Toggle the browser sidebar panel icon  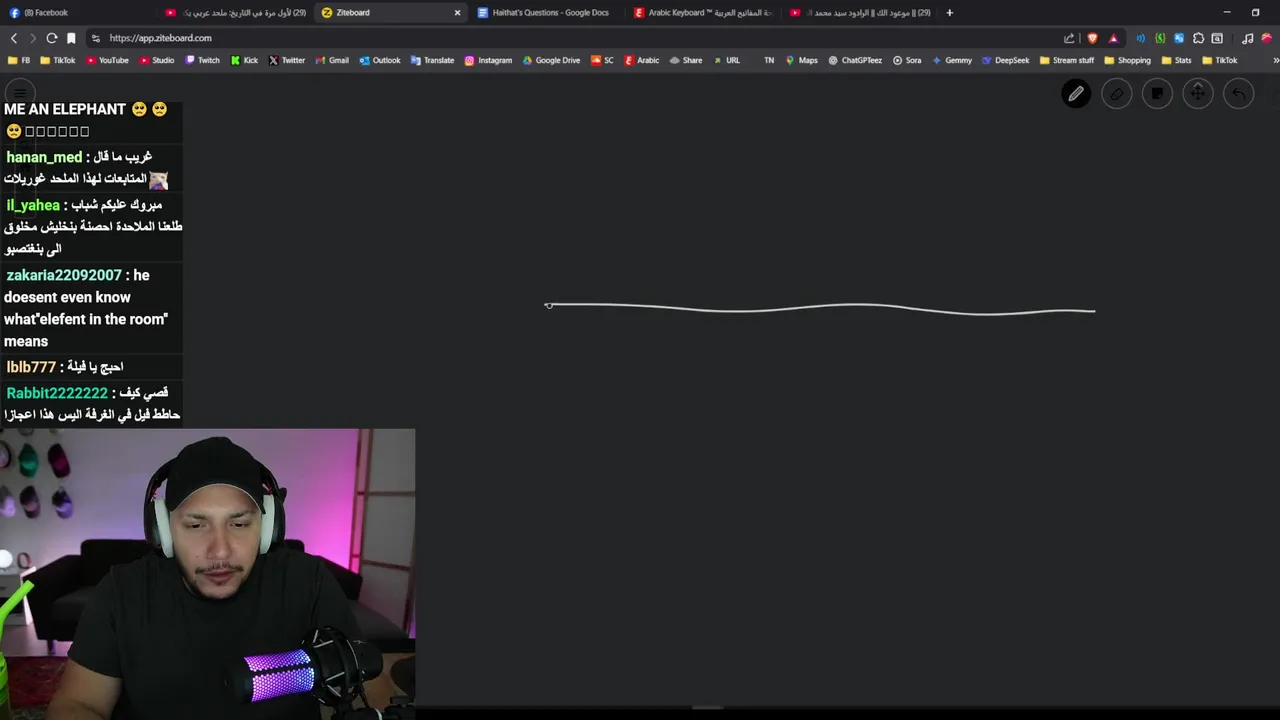(x=1217, y=38)
